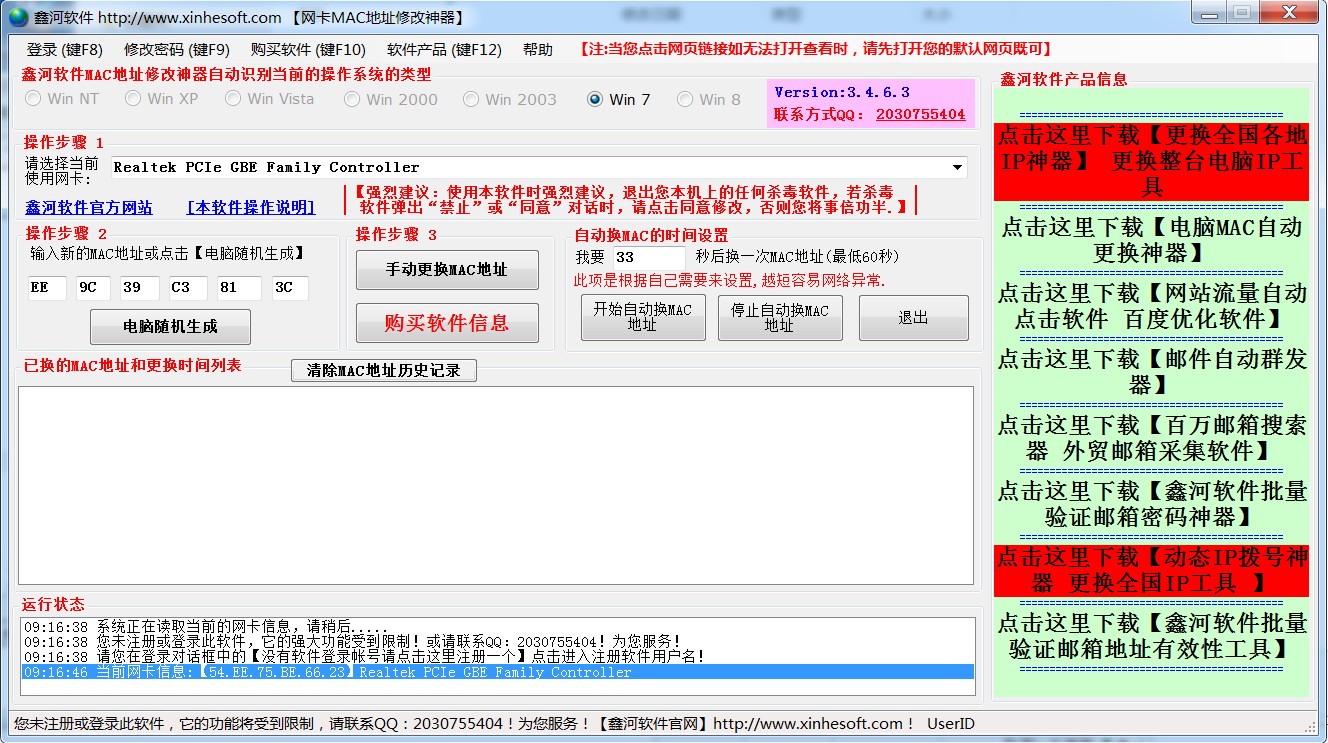Image resolution: width=1328 pixels, height=743 pixels.
Task: Click the globe app icon in title bar
Action: tap(18, 17)
